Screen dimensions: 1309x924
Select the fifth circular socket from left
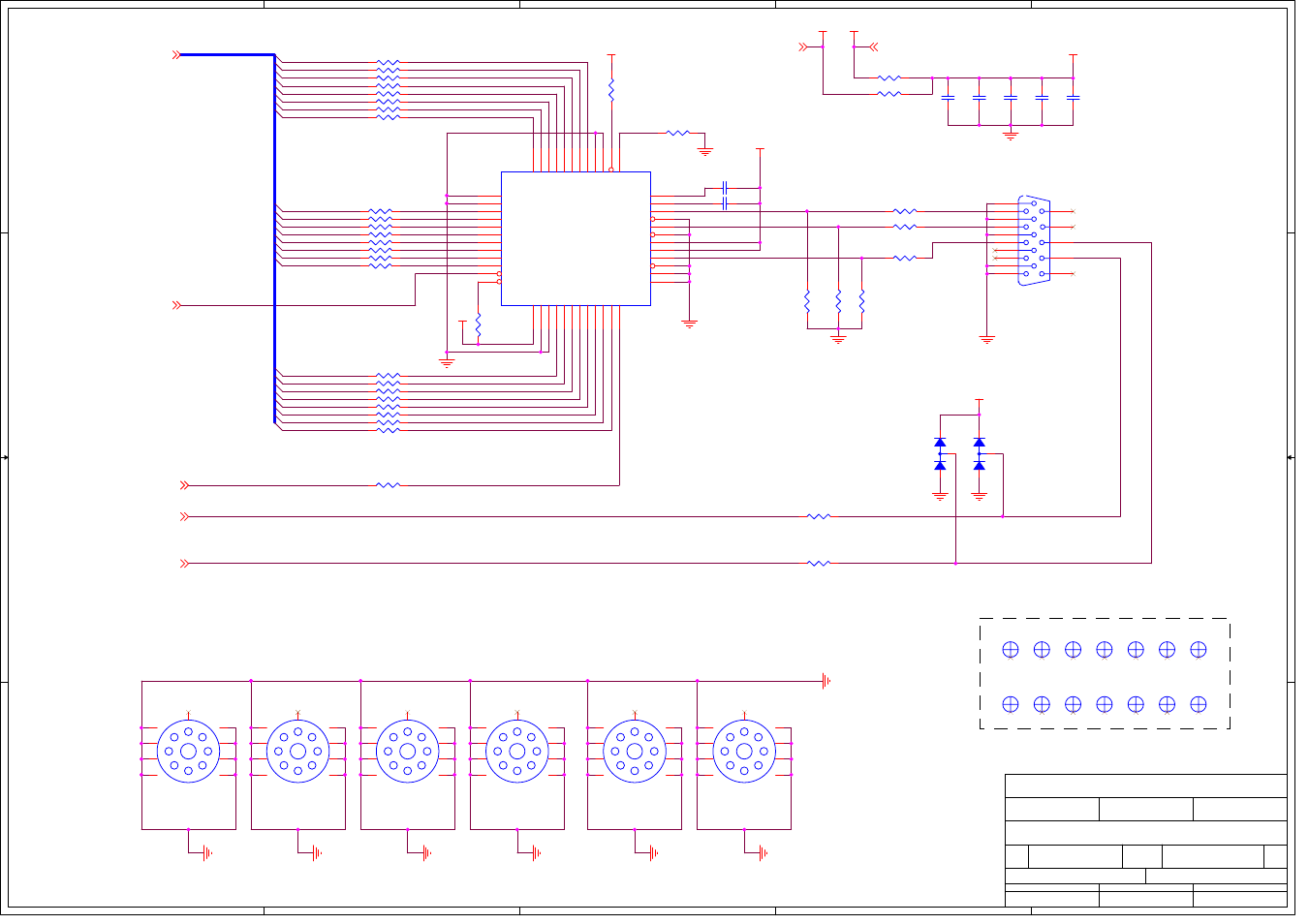(634, 752)
